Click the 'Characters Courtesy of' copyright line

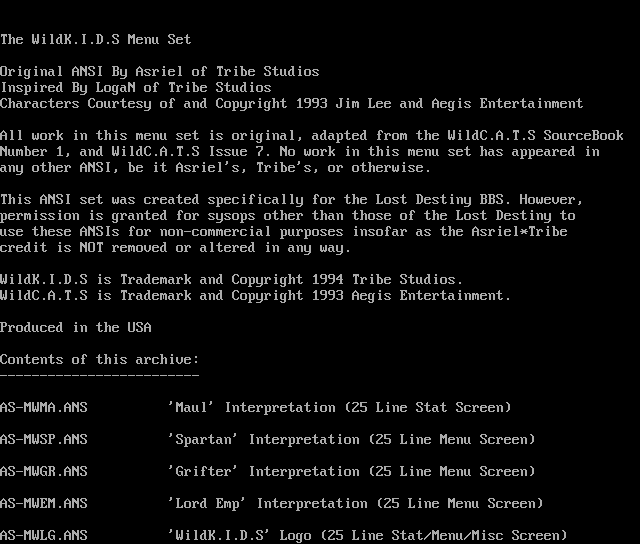292,104
